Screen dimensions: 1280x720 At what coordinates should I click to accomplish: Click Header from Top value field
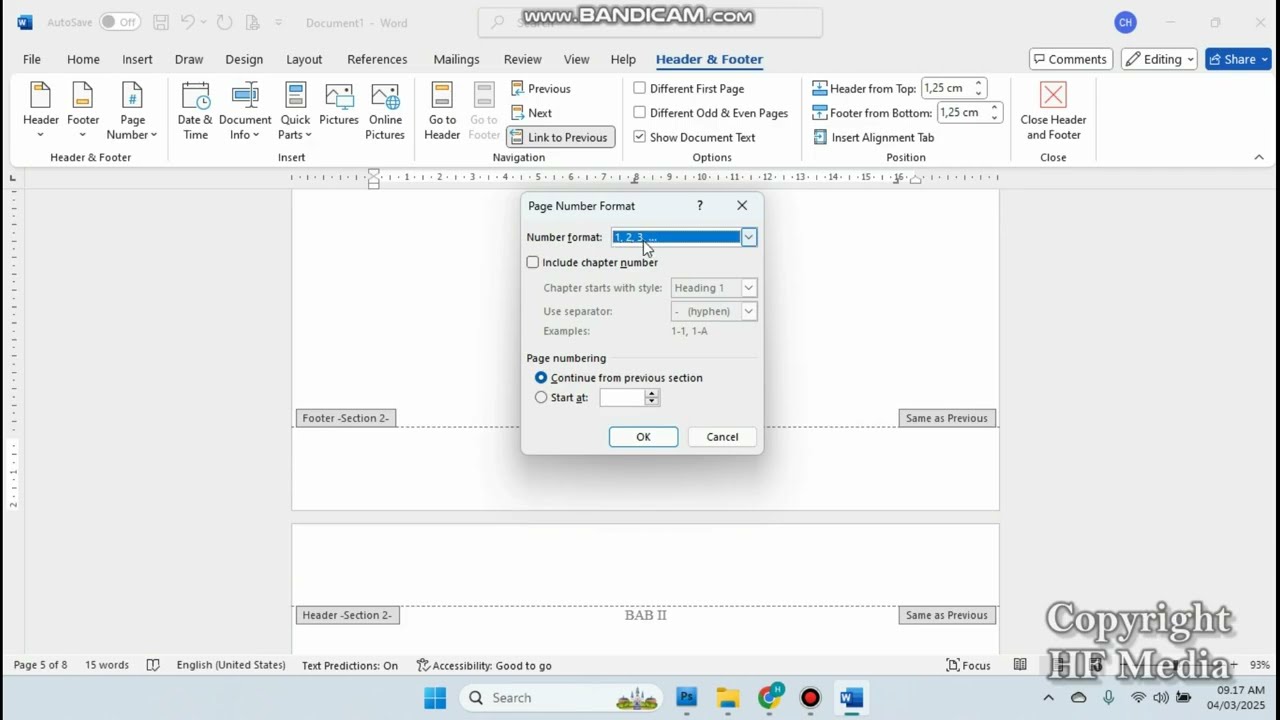[x=946, y=88]
